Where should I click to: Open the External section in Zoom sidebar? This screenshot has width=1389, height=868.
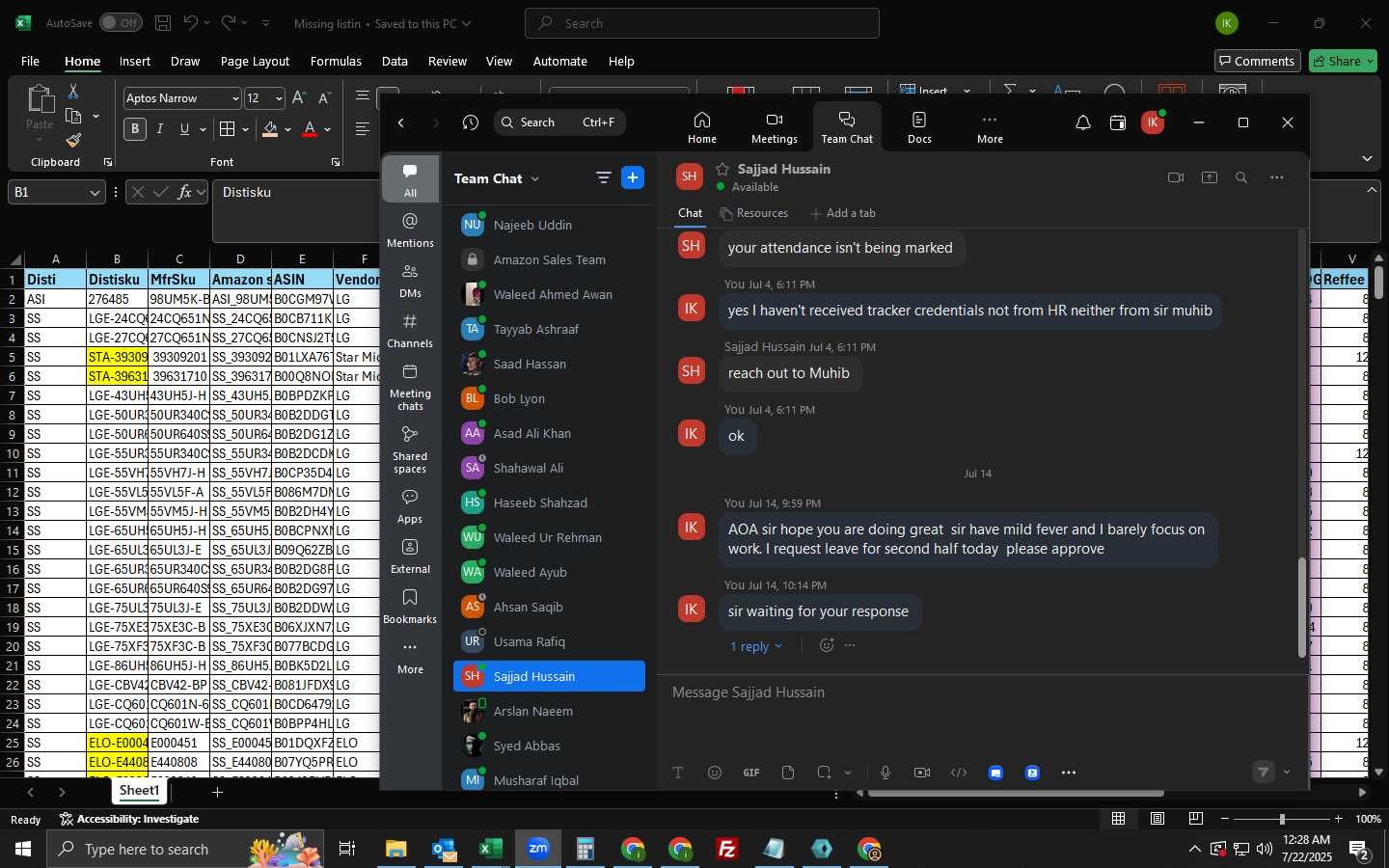click(x=410, y=556)
